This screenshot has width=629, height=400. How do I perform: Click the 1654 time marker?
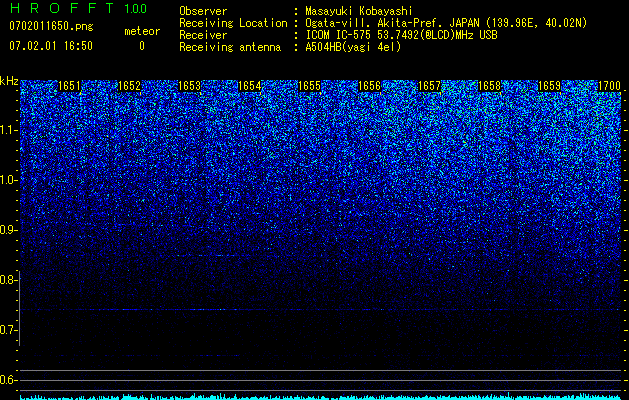coord(250,86)
